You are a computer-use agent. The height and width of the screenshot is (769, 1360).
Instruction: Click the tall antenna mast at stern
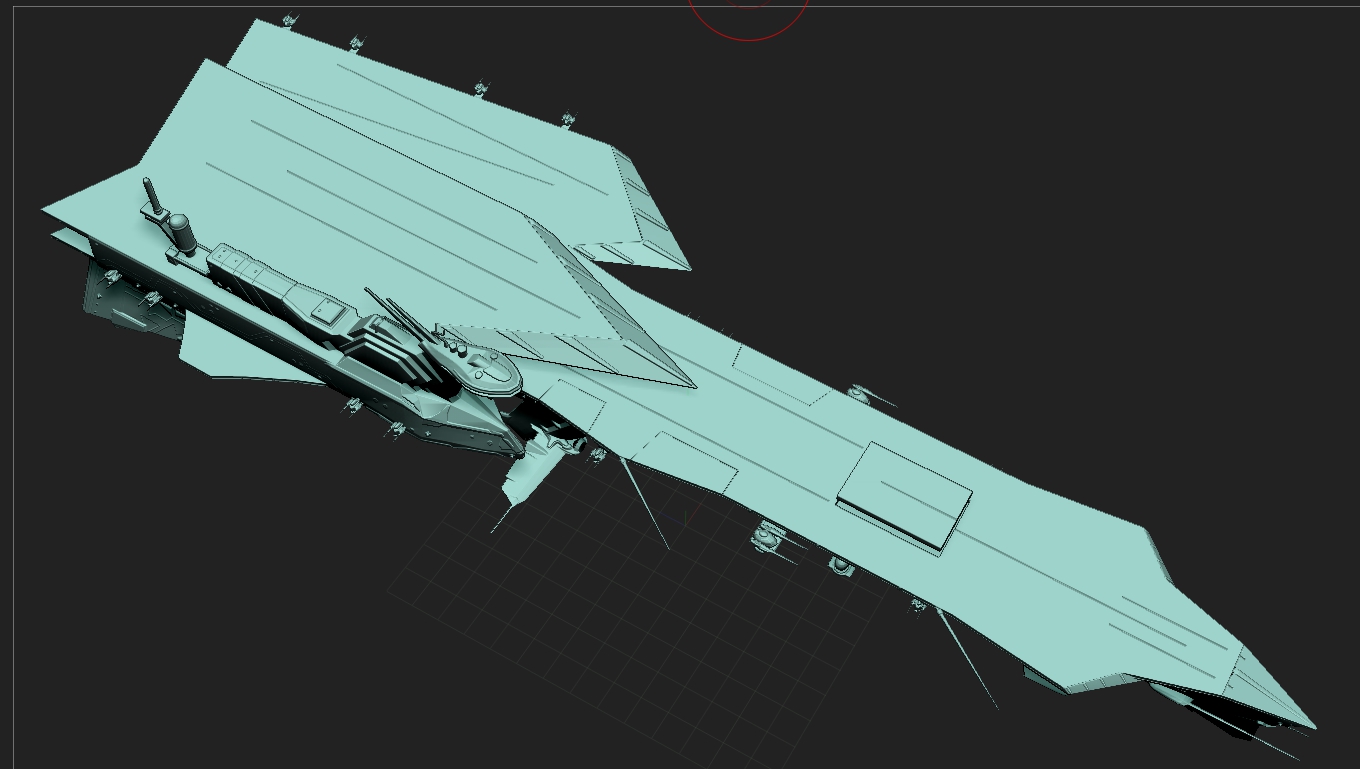tap(150, 194)
